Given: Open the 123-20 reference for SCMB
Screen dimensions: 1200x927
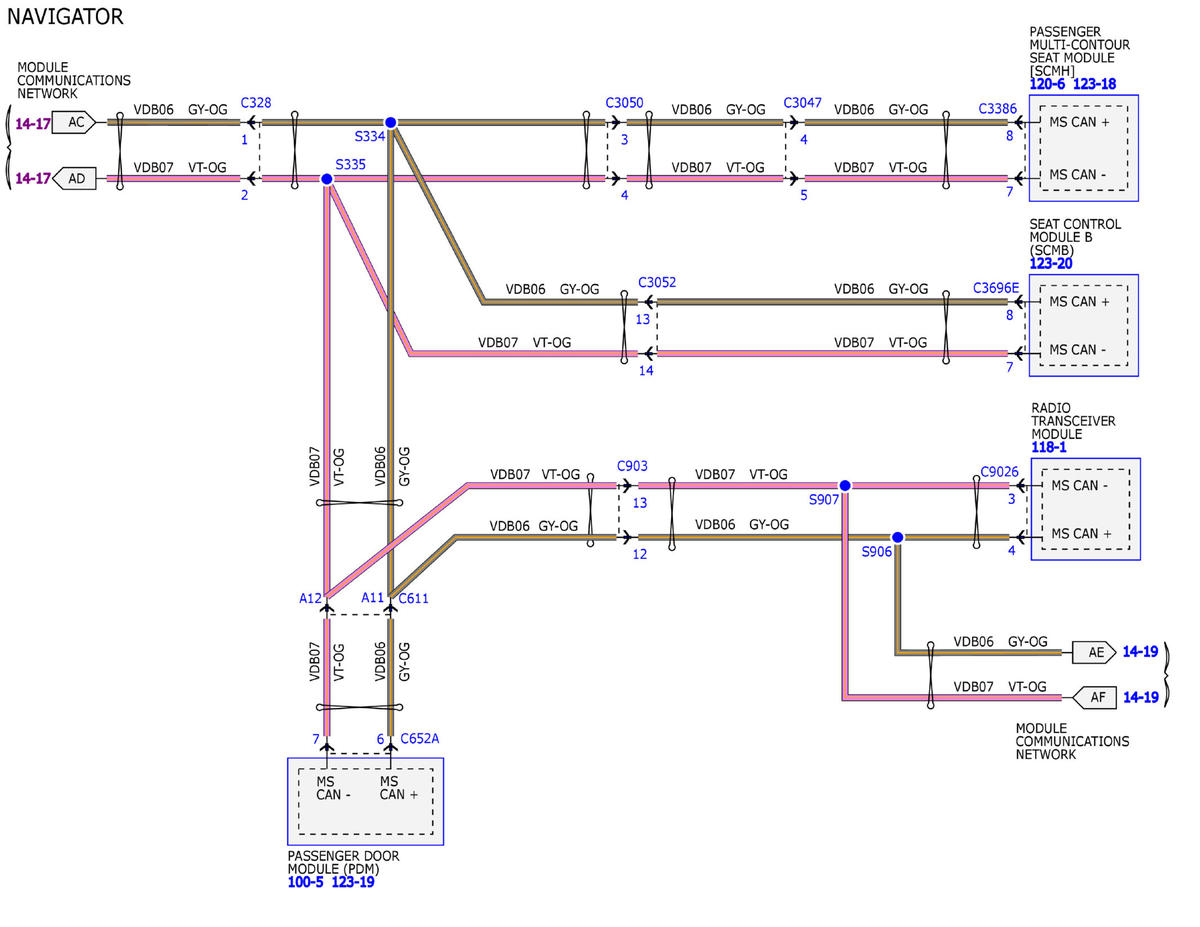Looking at the screenshot, I should (1052, 264).
